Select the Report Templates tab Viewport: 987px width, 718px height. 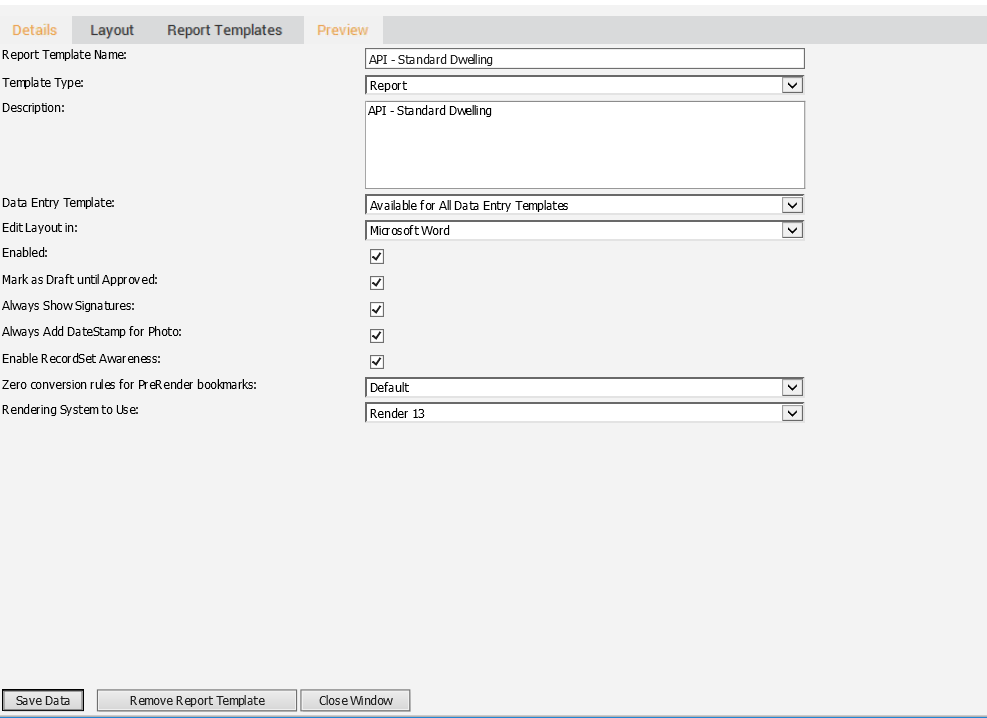[x=224, y=30]
